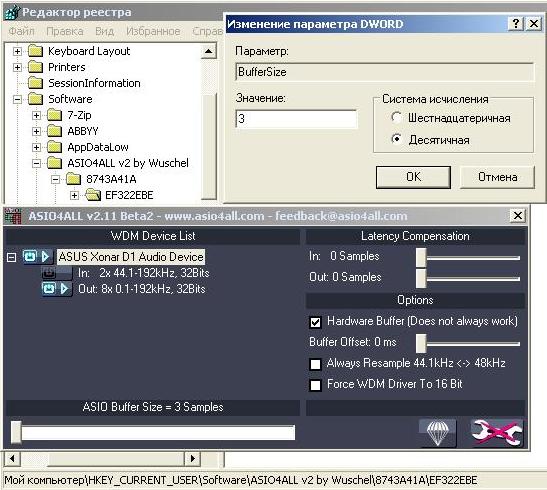The height and width of the screenshot is (490, 547).
Task: Click the Registry Editor app icon in title bar
Action: pyautogui.click(x=12, y=12)
